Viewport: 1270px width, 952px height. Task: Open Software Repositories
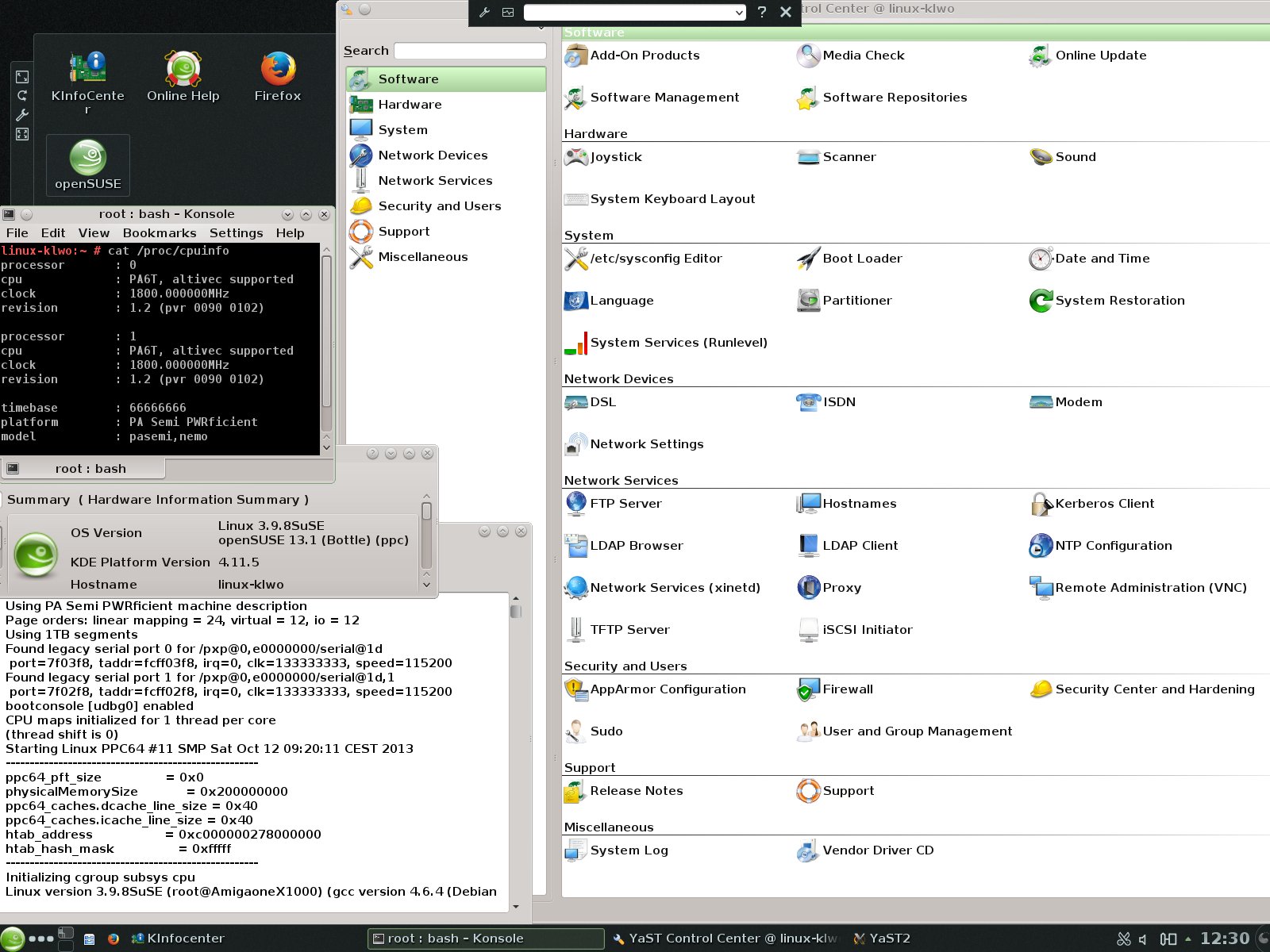pos(882,98)
